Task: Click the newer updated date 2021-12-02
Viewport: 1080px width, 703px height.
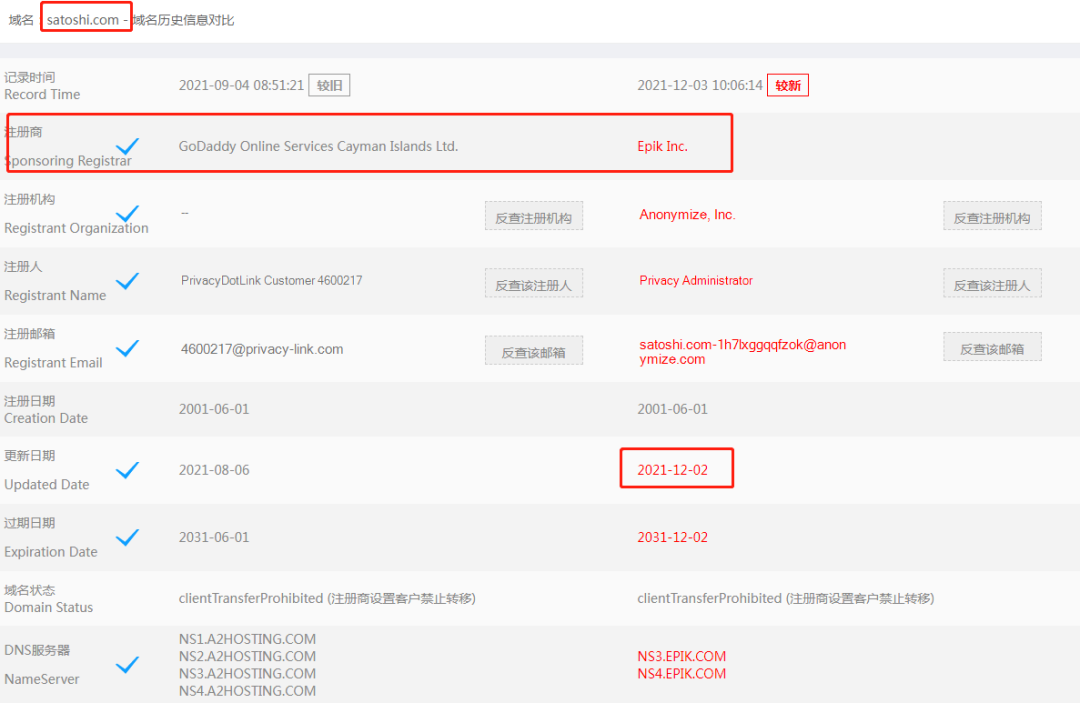Action: (673, 470)
